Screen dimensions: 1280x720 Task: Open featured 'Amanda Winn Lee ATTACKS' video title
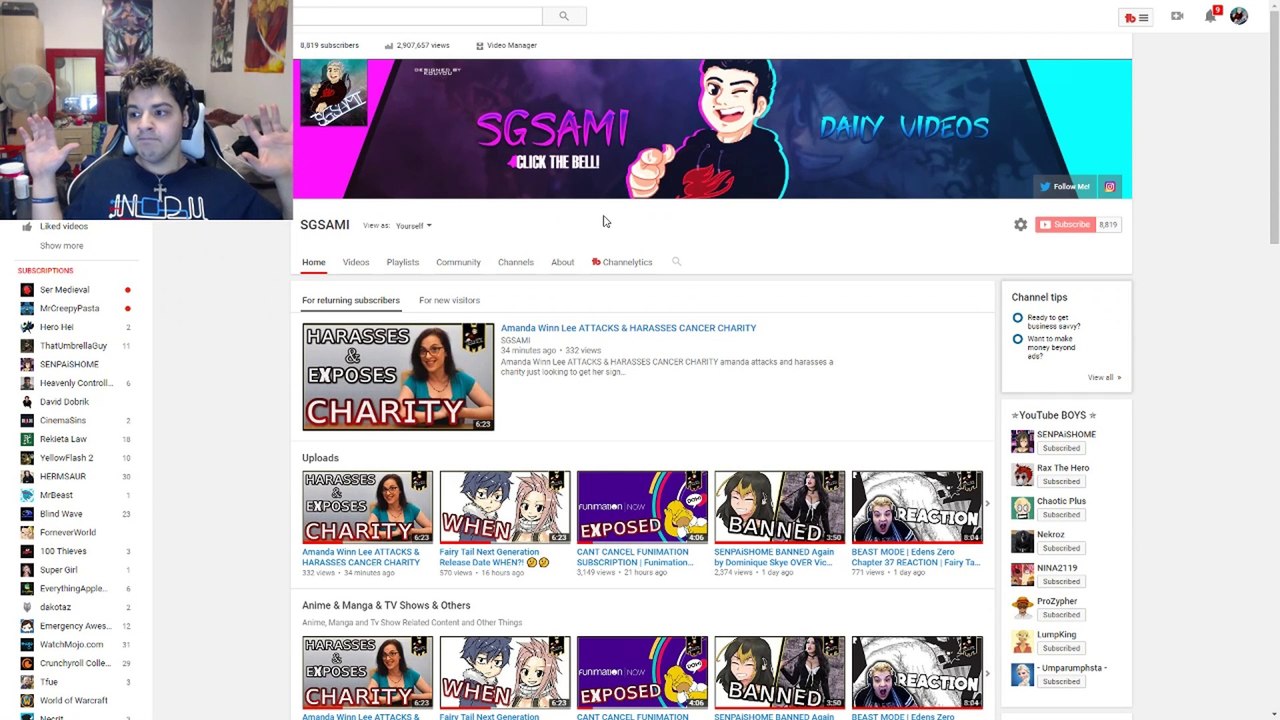(x=628, y=328)
